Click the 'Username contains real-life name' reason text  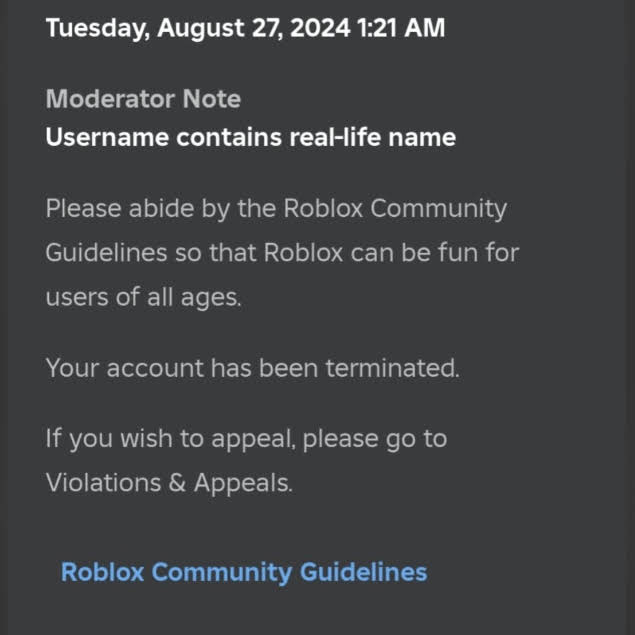(251, 137)
